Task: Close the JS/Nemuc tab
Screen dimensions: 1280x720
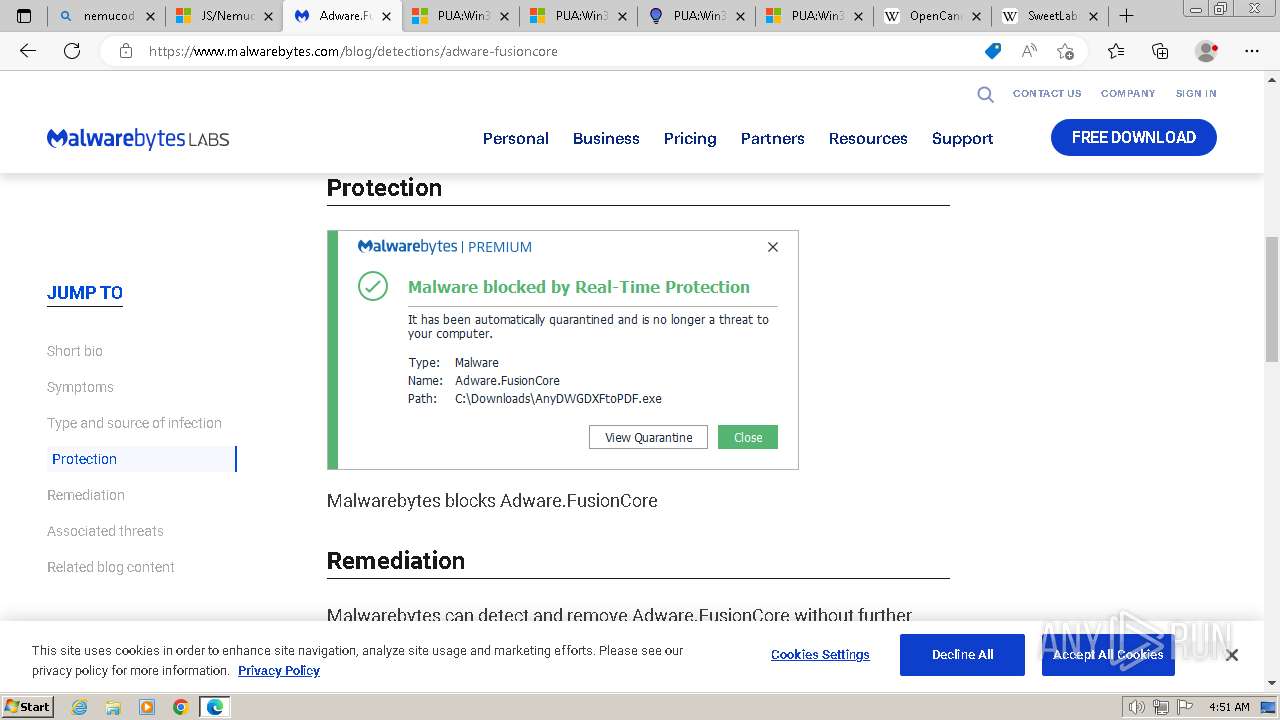Action: [268, 16]
